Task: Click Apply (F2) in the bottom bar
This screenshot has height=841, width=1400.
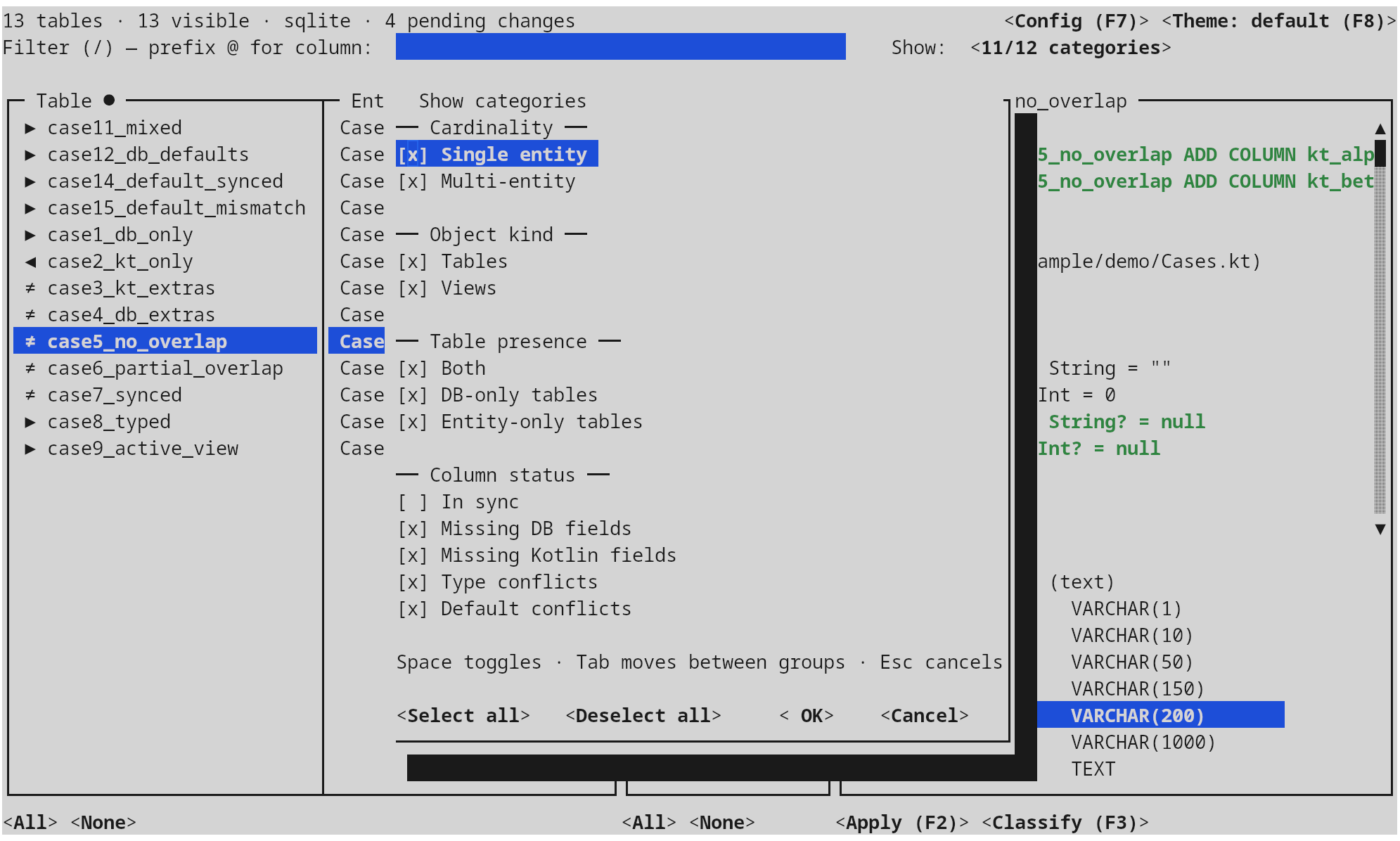Action: 902,823
